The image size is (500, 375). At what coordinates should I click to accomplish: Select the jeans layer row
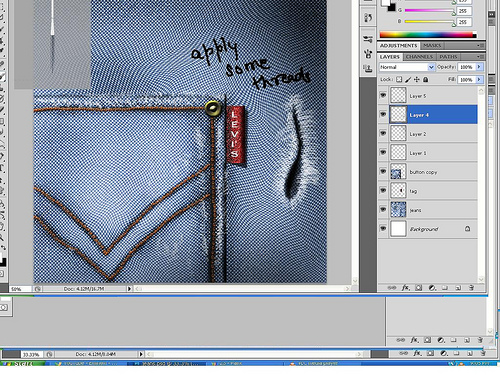(x=428, y=209)
